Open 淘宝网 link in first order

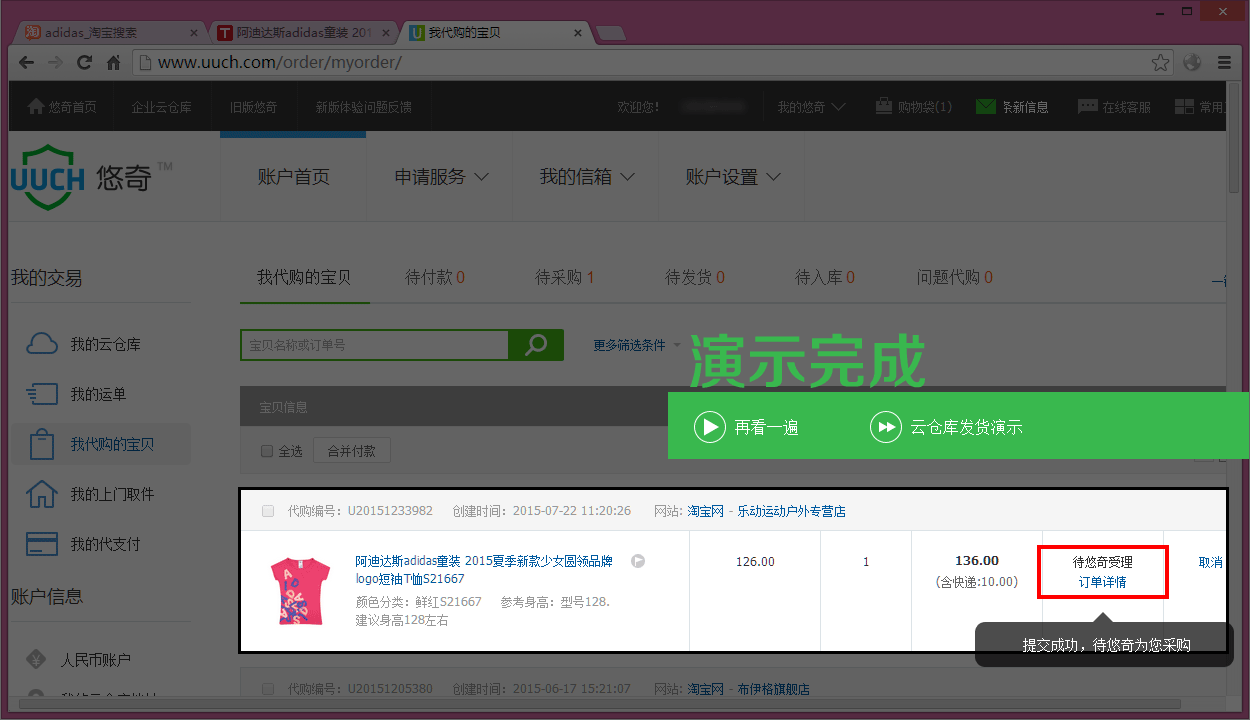pyautogui.click(x=705, y=511)
